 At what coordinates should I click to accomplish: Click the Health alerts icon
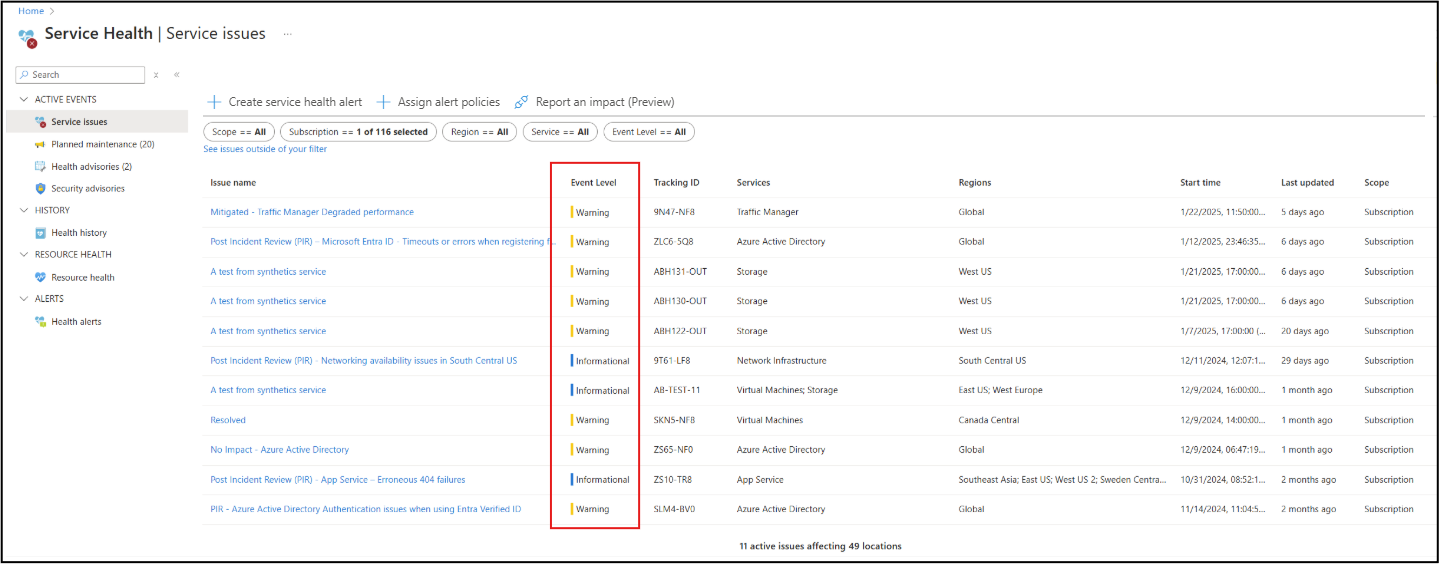40,321
